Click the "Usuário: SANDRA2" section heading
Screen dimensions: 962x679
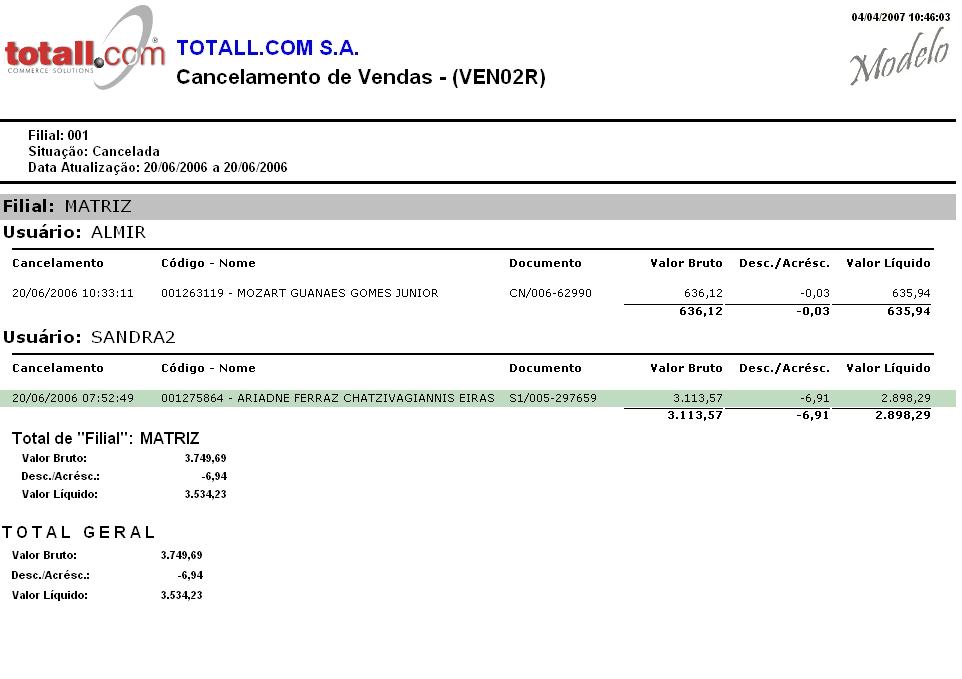[x=89, y=337]
